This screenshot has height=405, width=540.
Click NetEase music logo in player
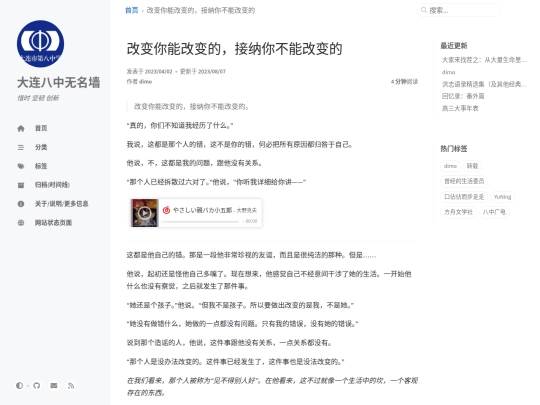tap(166, 210)
